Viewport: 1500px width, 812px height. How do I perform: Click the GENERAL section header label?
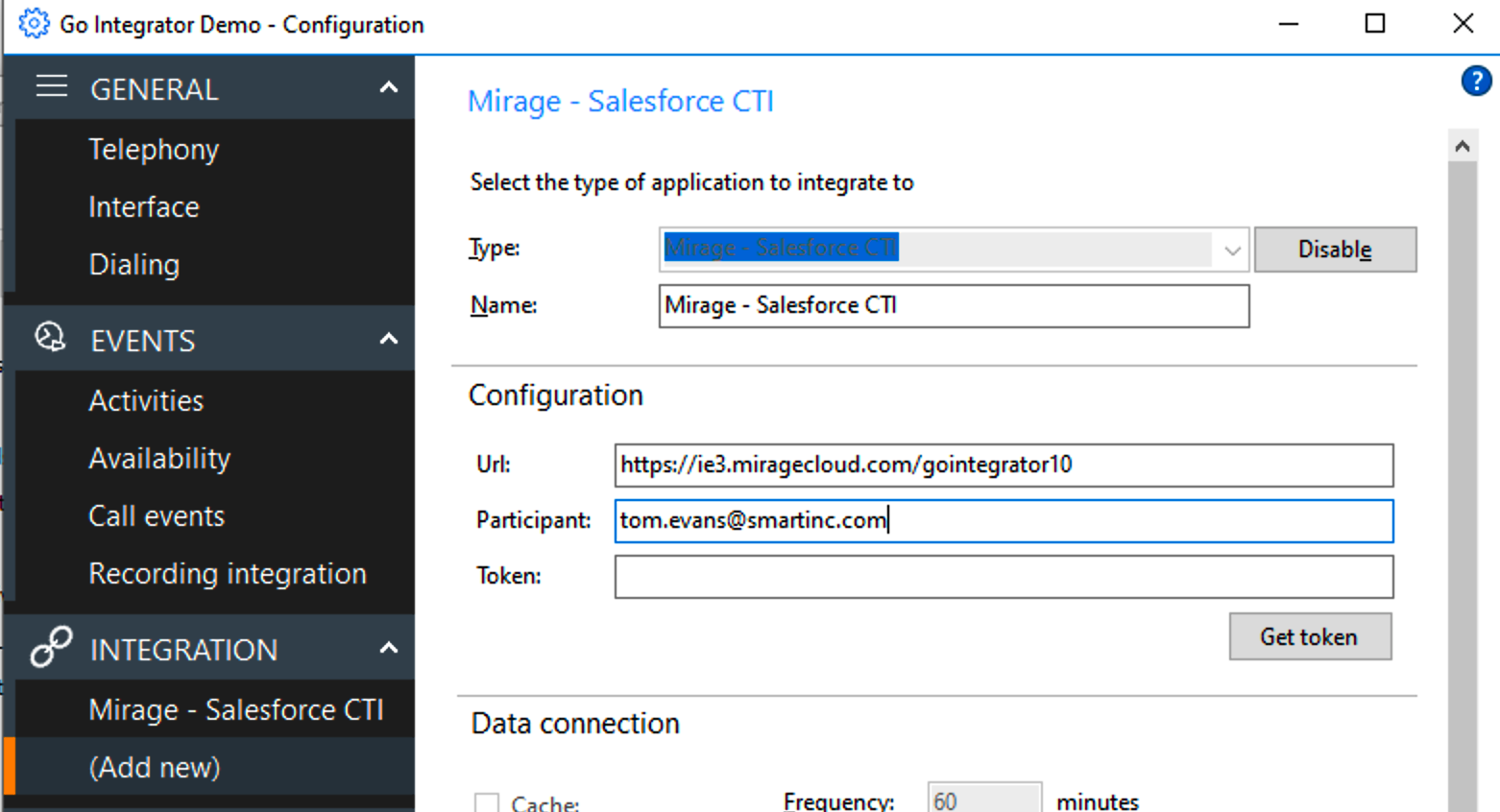(x=155, y=89)
